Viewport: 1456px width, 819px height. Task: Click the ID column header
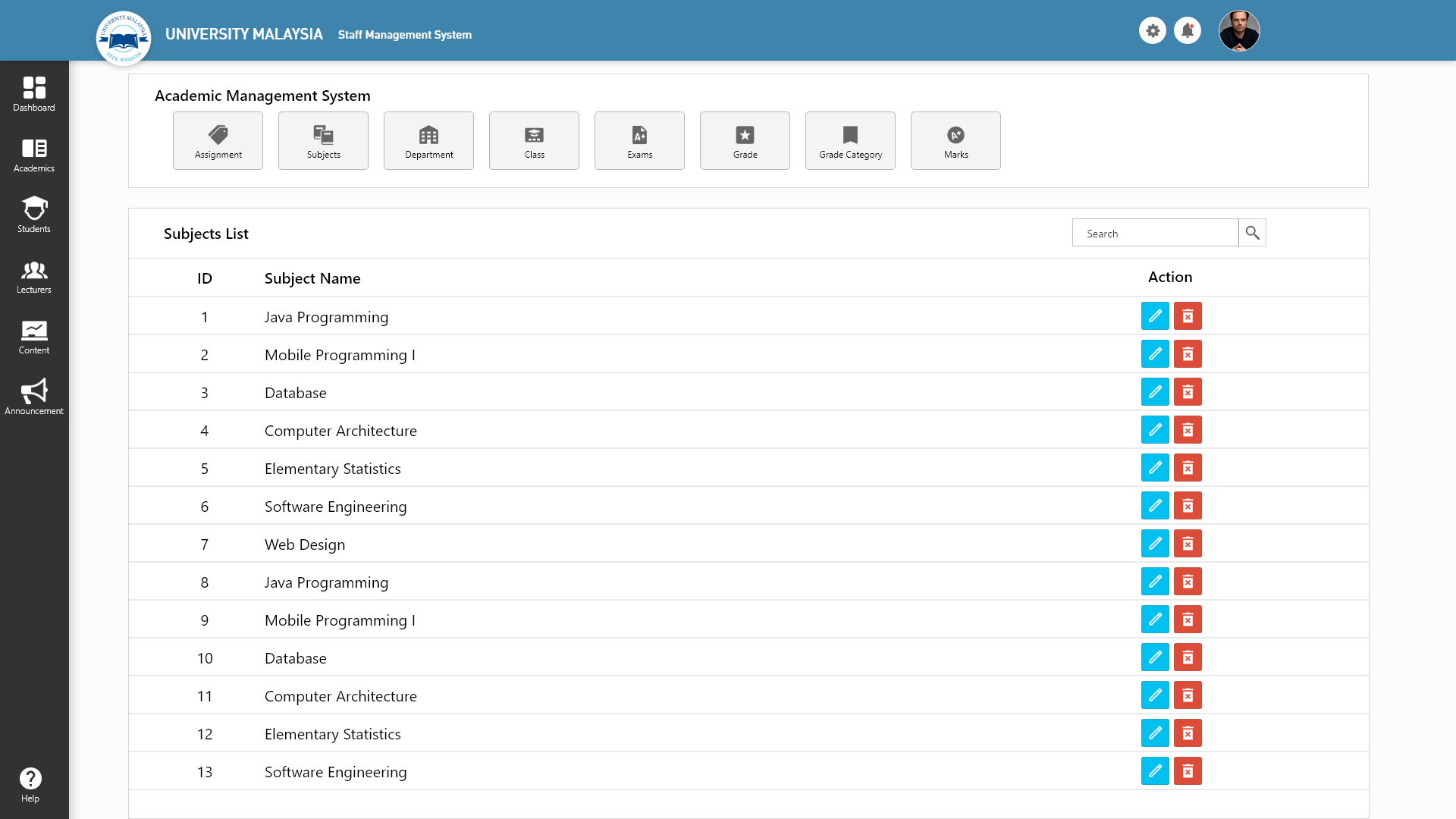(205, 278)
